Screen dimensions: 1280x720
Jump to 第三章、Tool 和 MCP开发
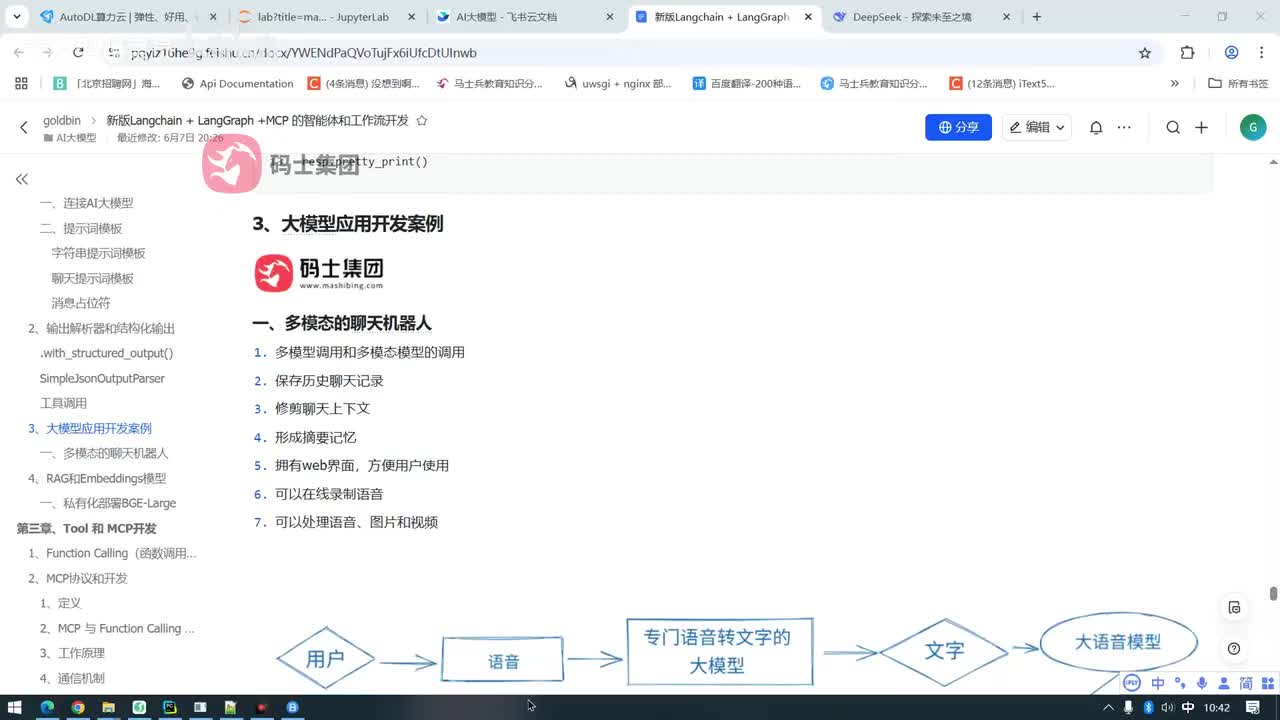point(86,528)
